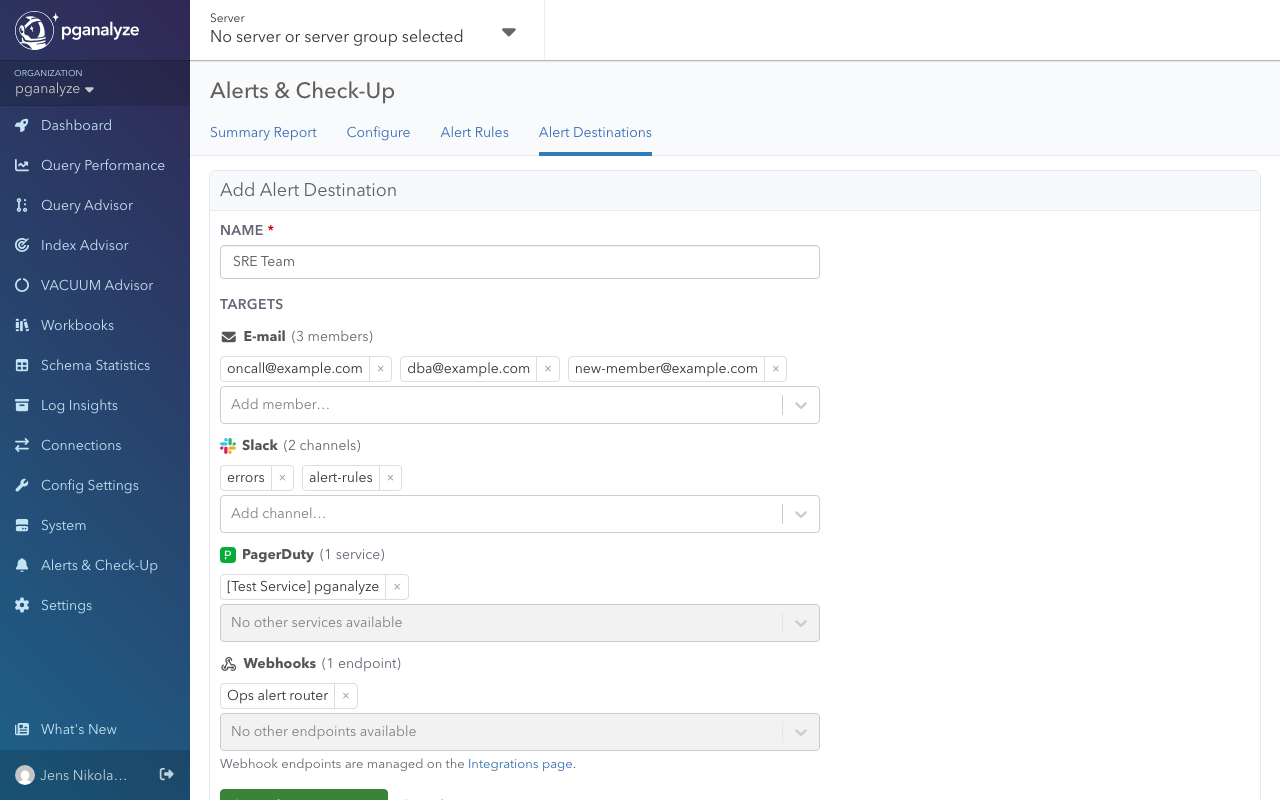Click the [Test Service] pganalyze tag text
Screen dimensions: 1280x800
(x=303, y=586)
